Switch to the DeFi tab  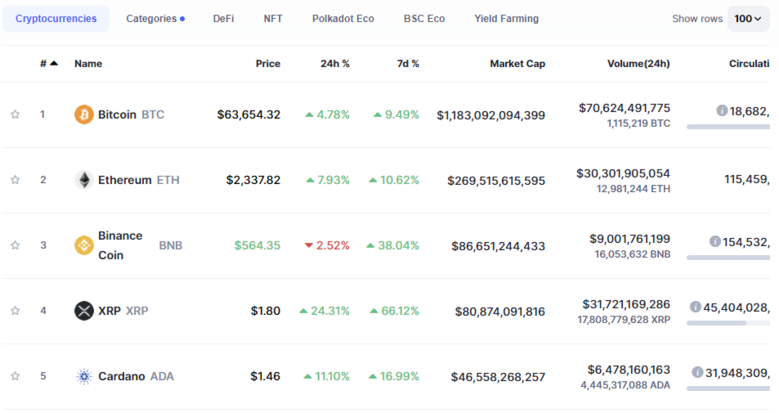[x=224, y=19]
